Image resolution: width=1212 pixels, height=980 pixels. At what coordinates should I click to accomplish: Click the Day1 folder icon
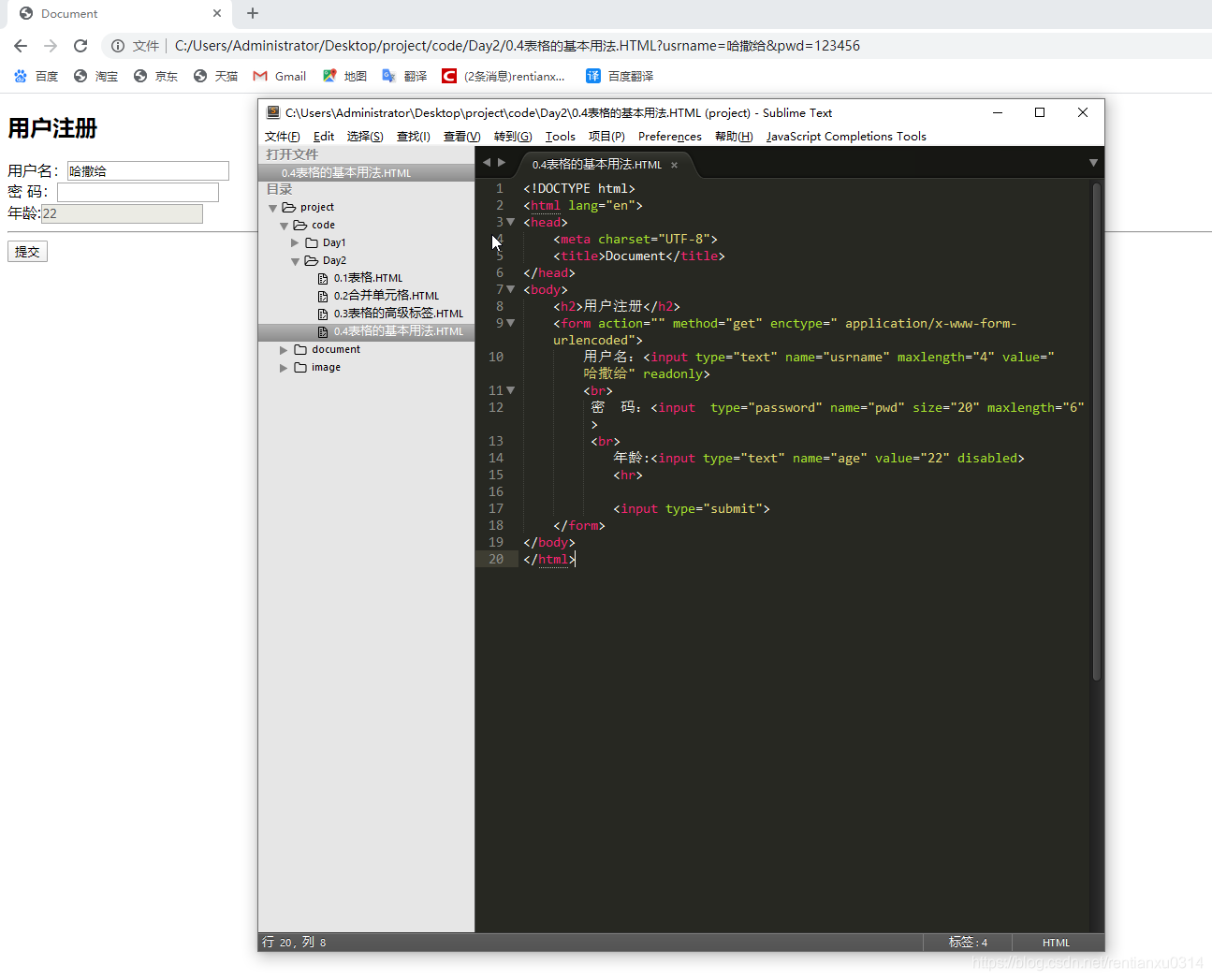coord(312,242)
